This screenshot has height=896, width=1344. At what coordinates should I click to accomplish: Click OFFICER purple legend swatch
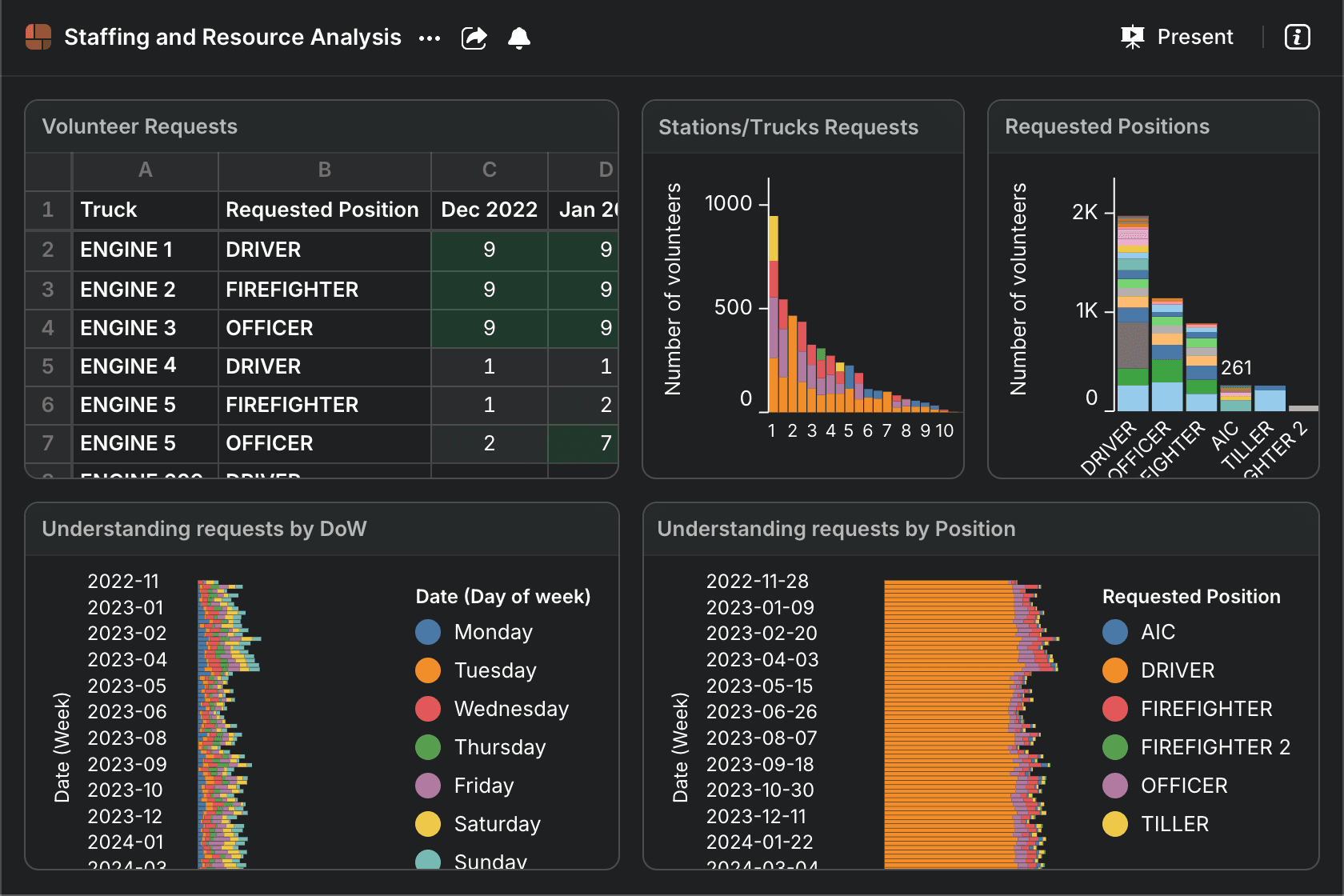[x=1115, y=786]
